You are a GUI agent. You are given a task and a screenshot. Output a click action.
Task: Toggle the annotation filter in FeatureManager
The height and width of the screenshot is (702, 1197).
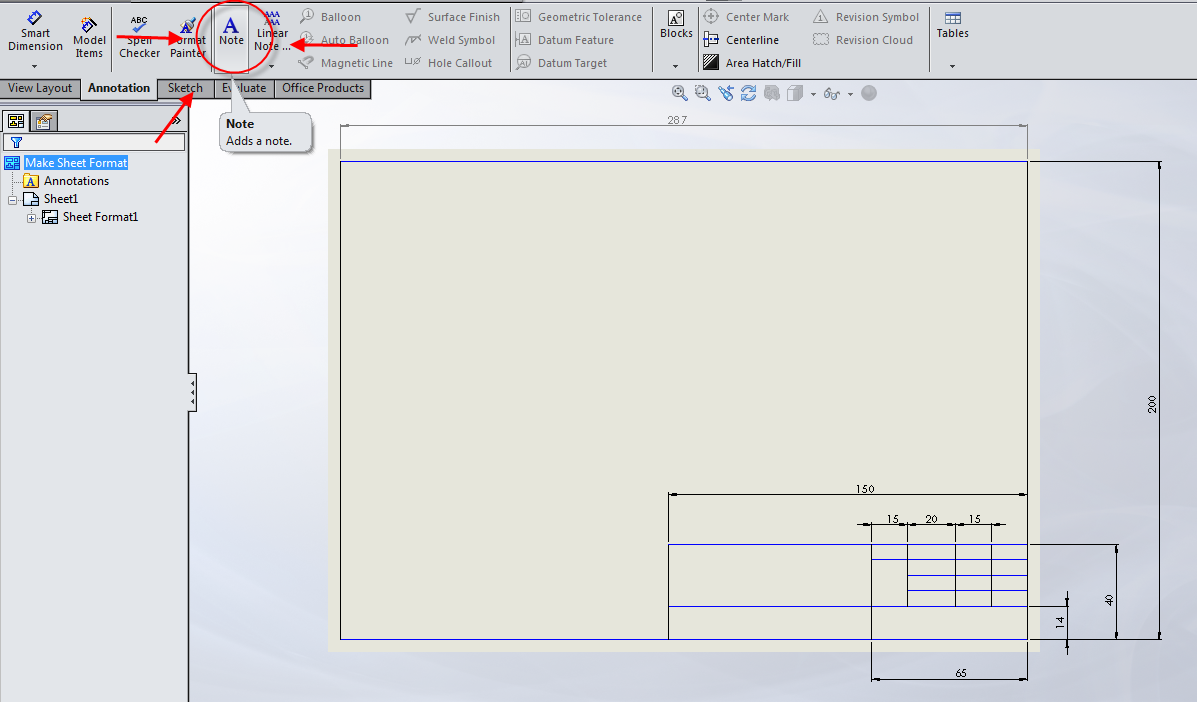pyautogui.click(x=18, y=142)
